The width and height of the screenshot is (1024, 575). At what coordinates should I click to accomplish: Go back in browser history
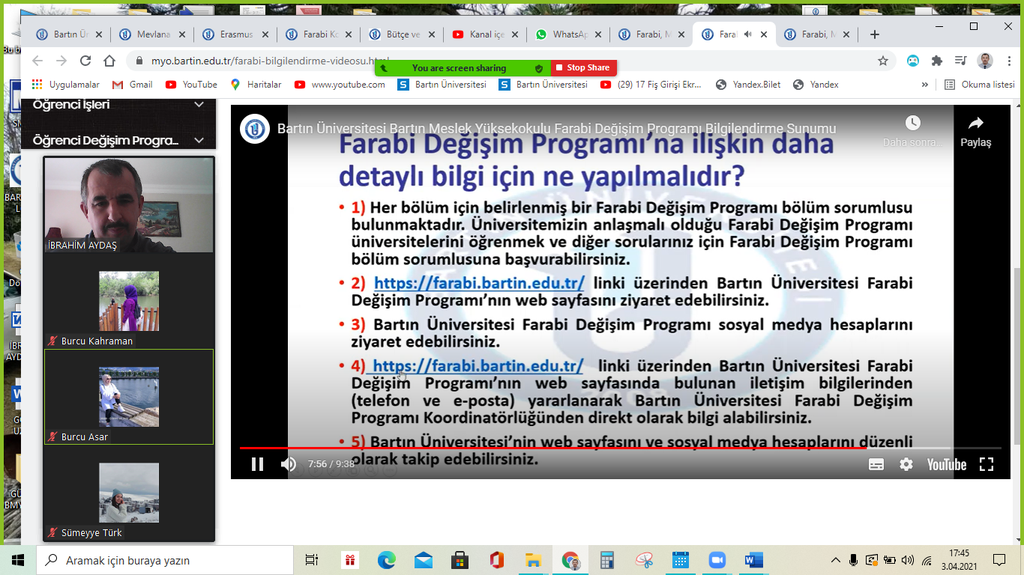37,61
